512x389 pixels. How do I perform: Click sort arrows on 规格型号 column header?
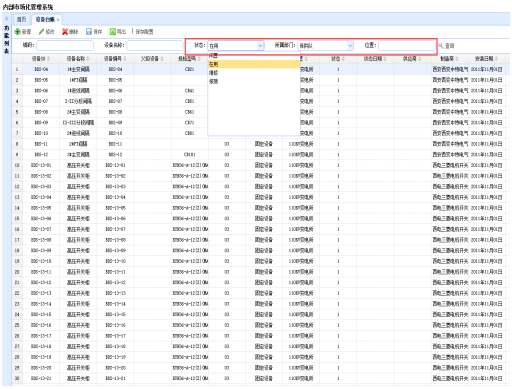(199, 59)
